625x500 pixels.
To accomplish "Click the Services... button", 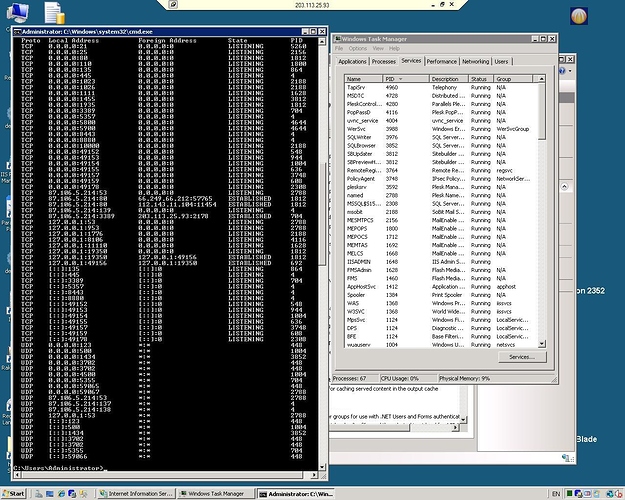I will (x=522, y=357).
